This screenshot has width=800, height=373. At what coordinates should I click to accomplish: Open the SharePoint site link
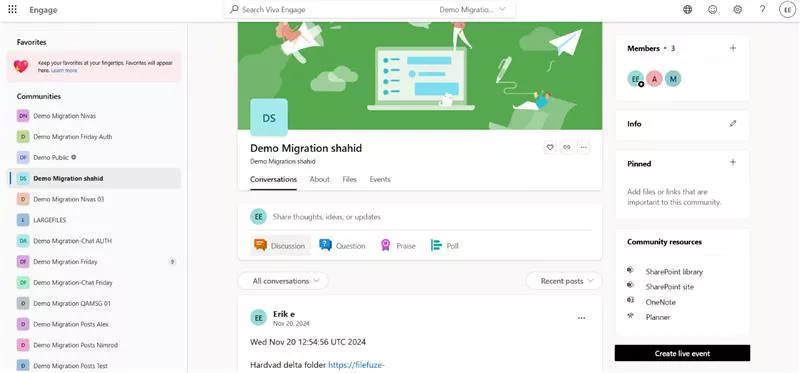[x=669, y=287]
